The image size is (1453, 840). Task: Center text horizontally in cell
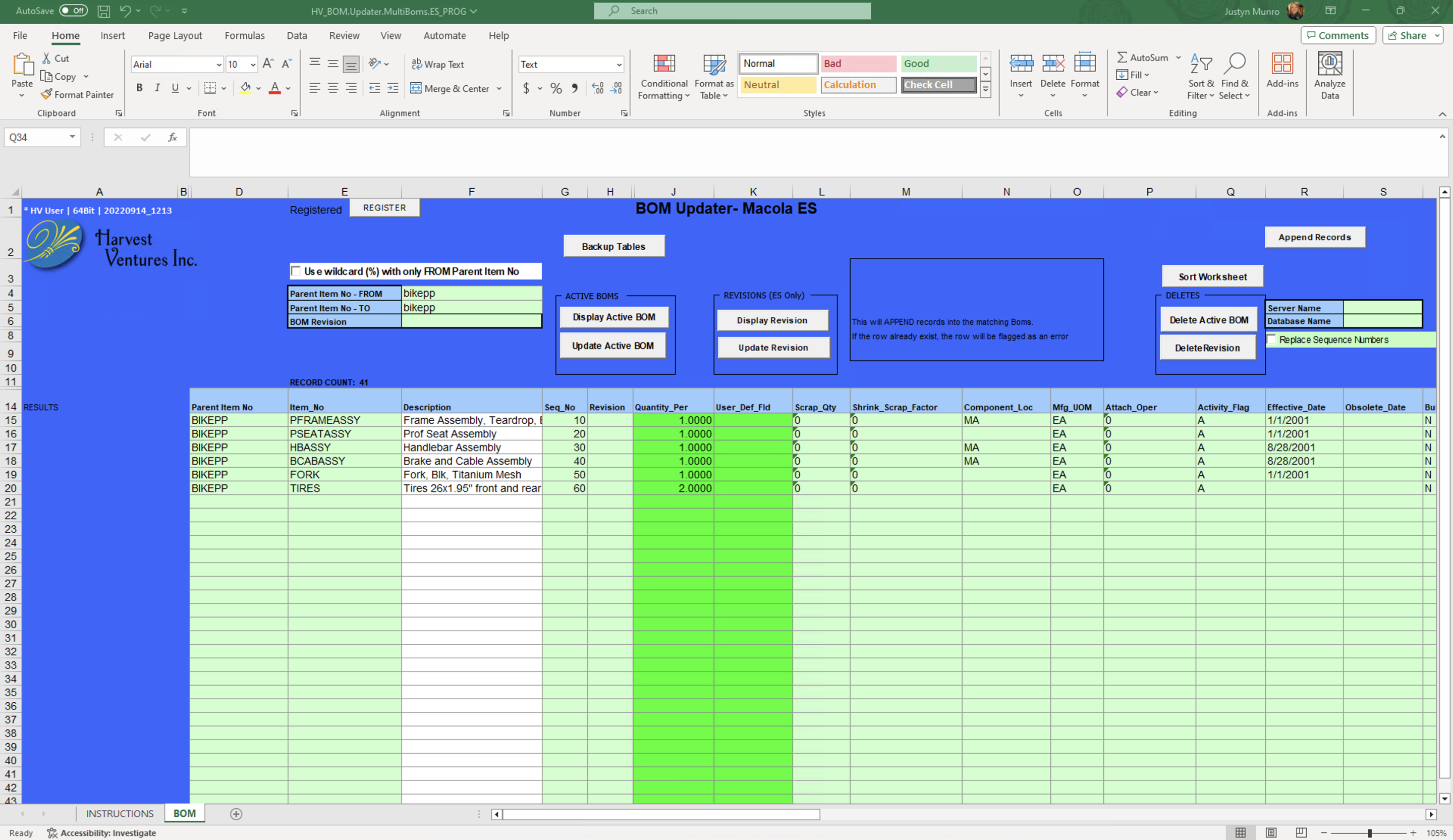coord(332,88)
